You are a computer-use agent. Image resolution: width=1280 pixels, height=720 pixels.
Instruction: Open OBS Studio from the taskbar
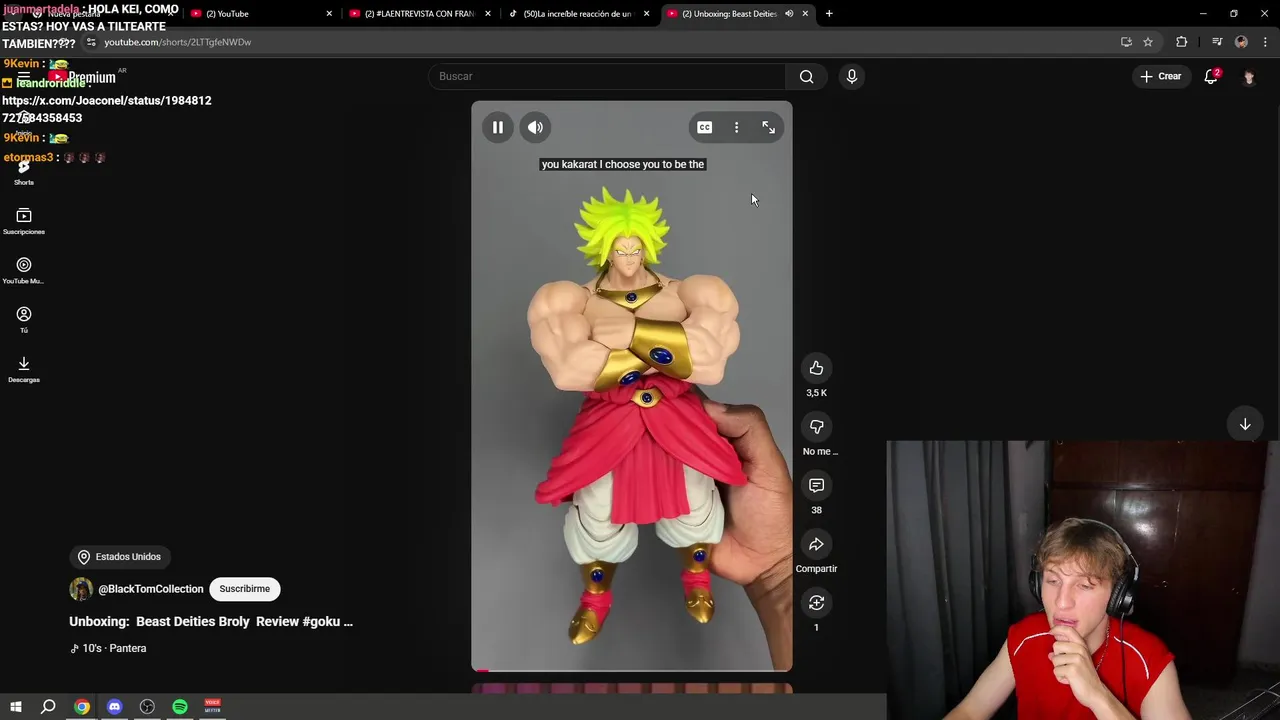pos(147,707)
